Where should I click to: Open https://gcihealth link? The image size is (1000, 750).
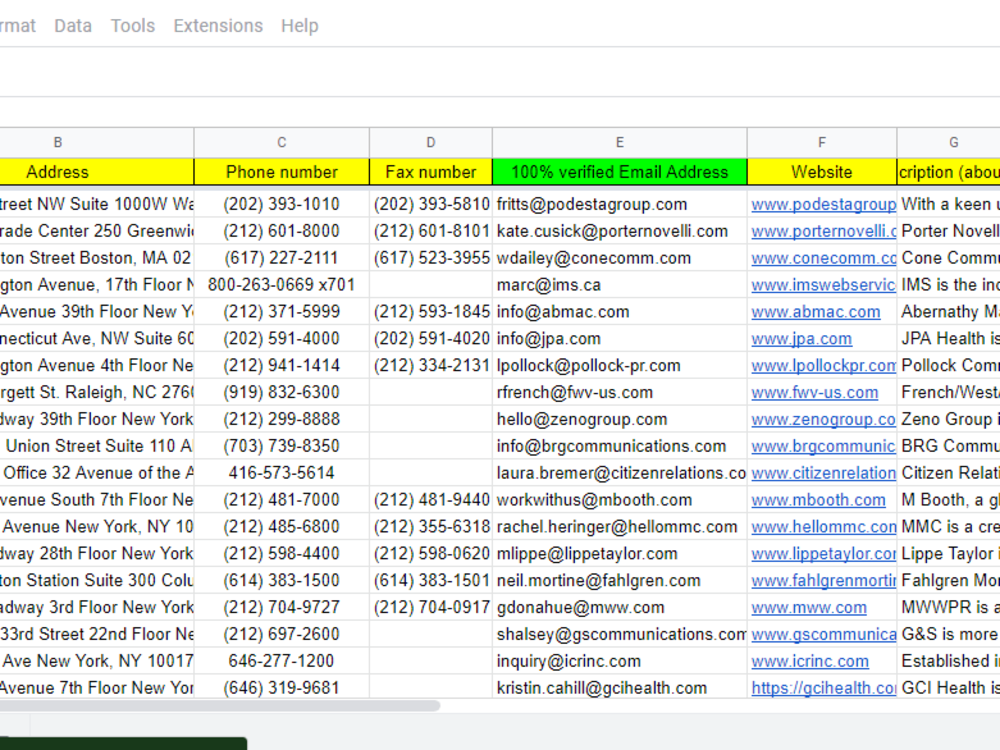(x=823, y=688)
